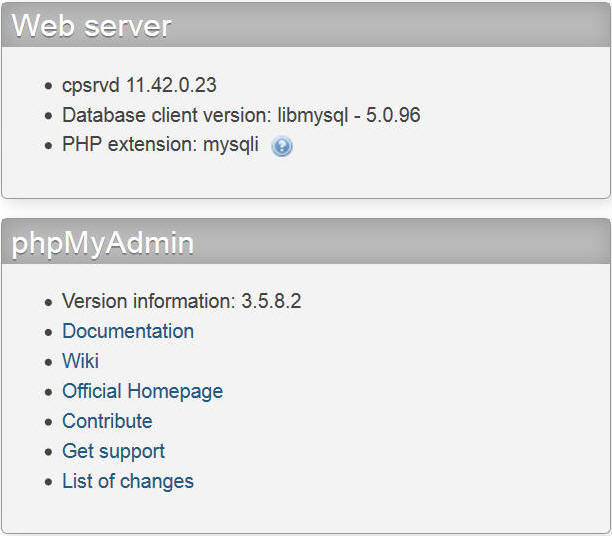Open the Wiki link
Viewport: 612px width, 536px height.
[80, 361]
